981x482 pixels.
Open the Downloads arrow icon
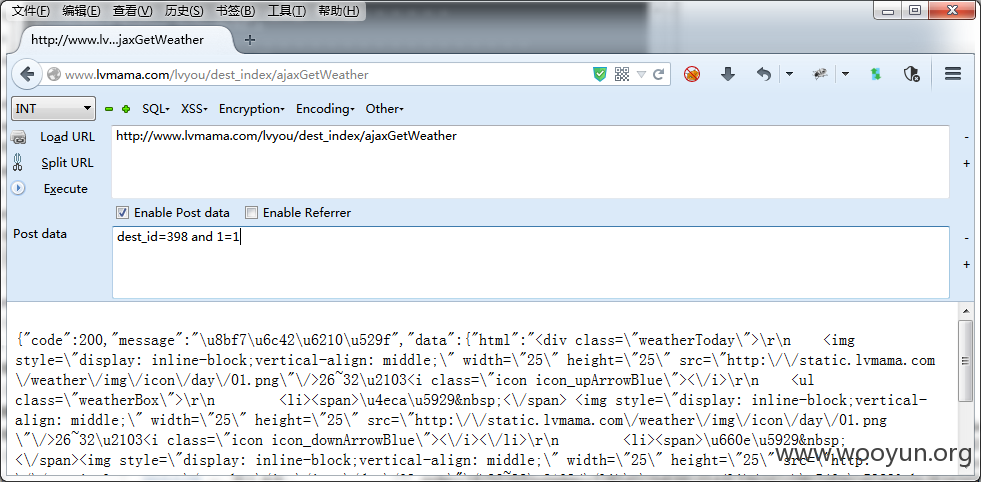pos(727,74)
